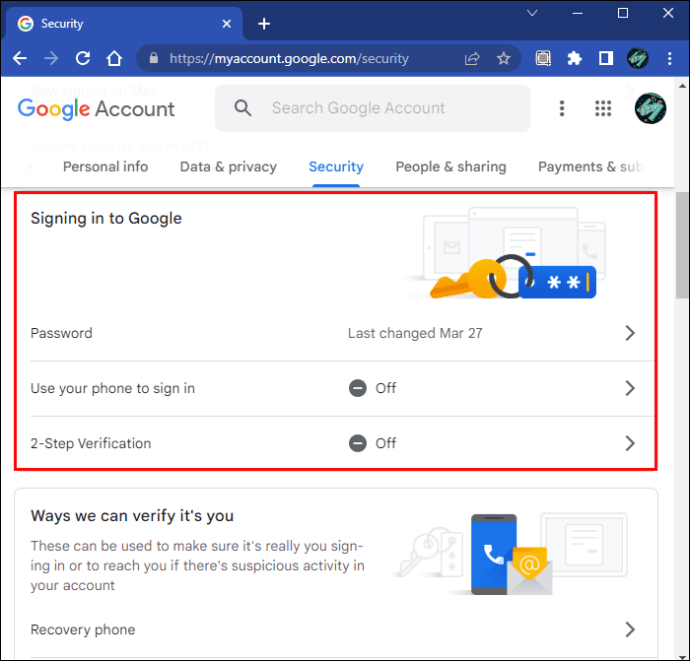This screenshot has width=690, height=661.
Task: Open the Google apps grid
Action: [x=603, y=108]
